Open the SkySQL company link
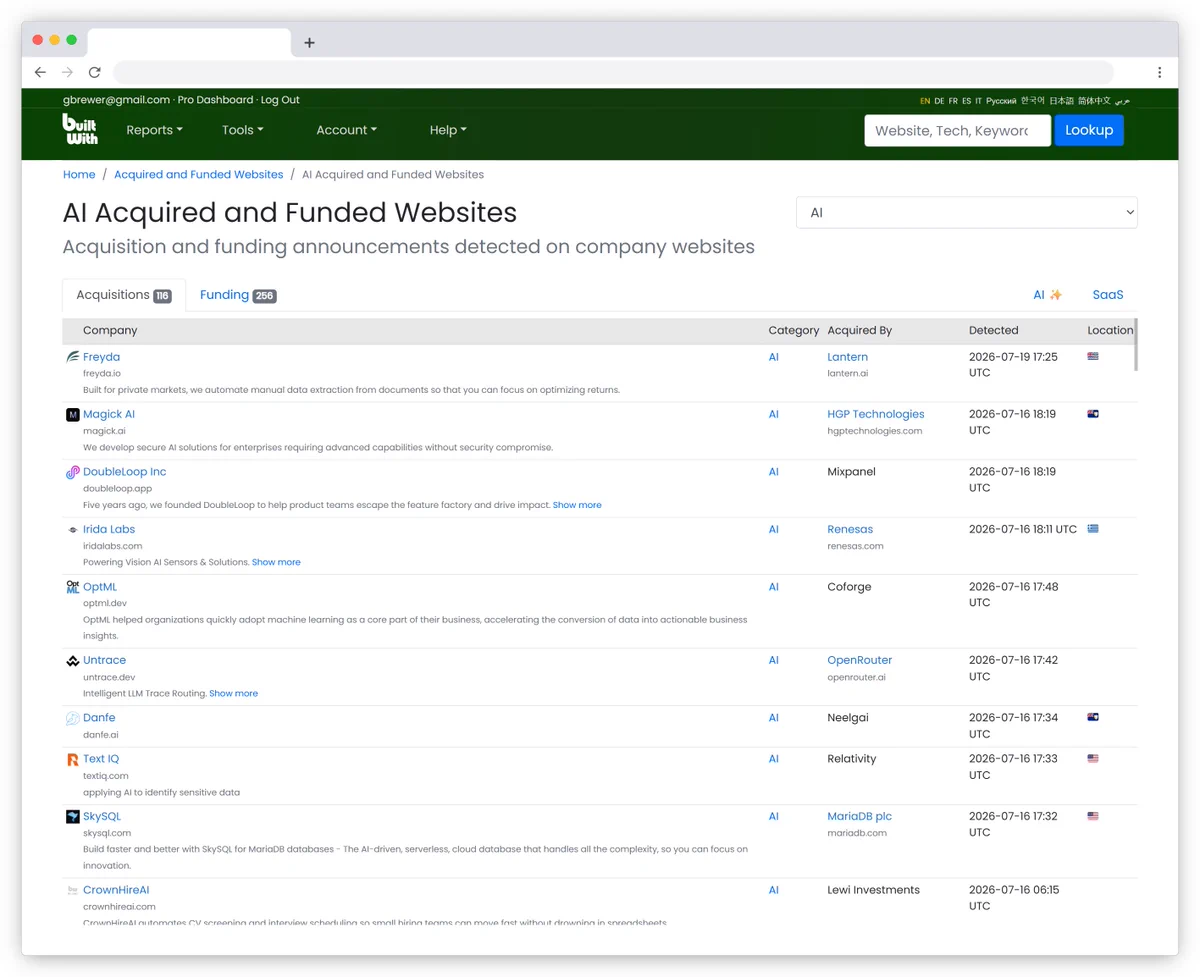The height and width of the screenshot is (977, 1200). (x=102, y=816)
